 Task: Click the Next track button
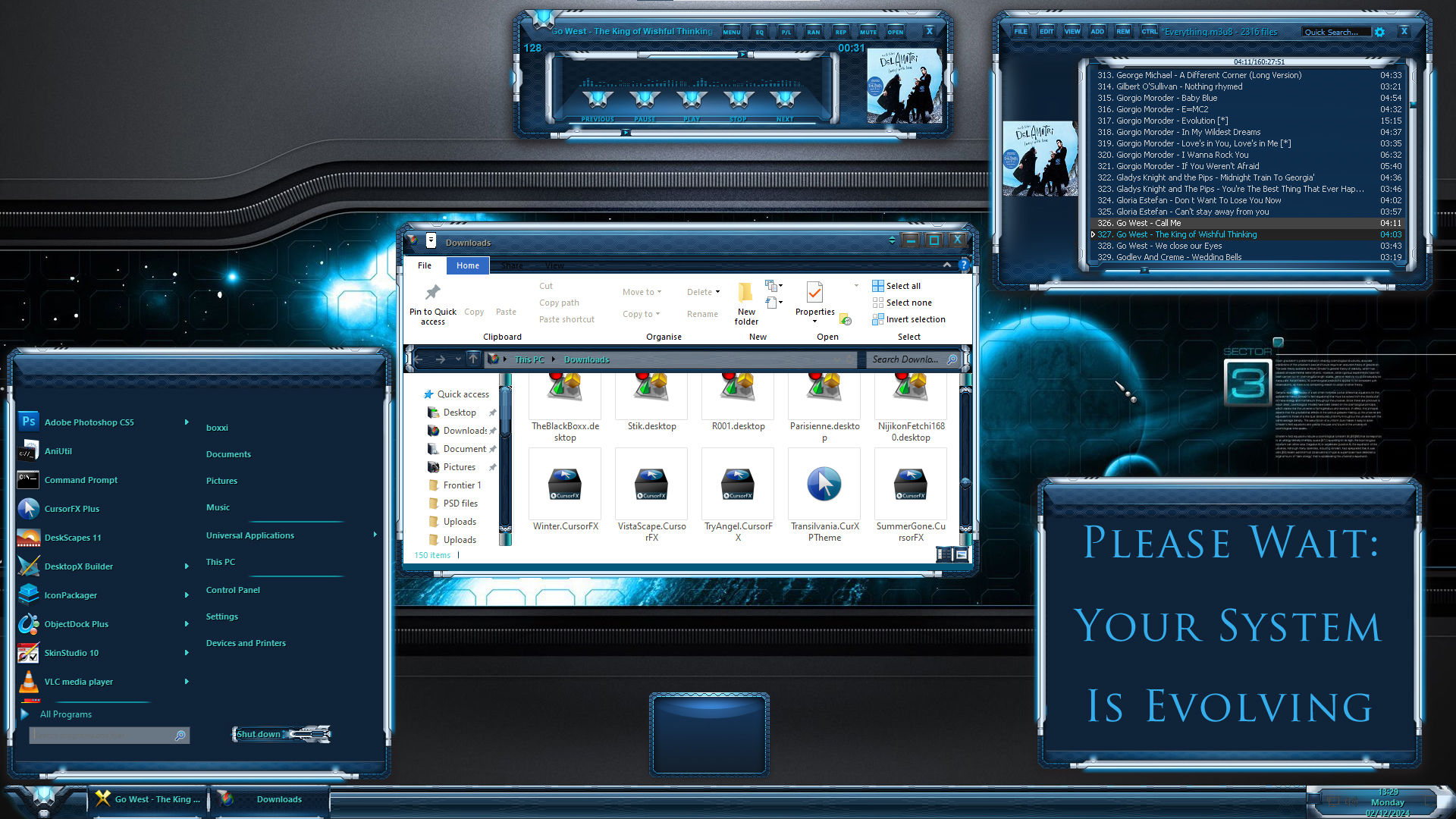click(785, 99)
